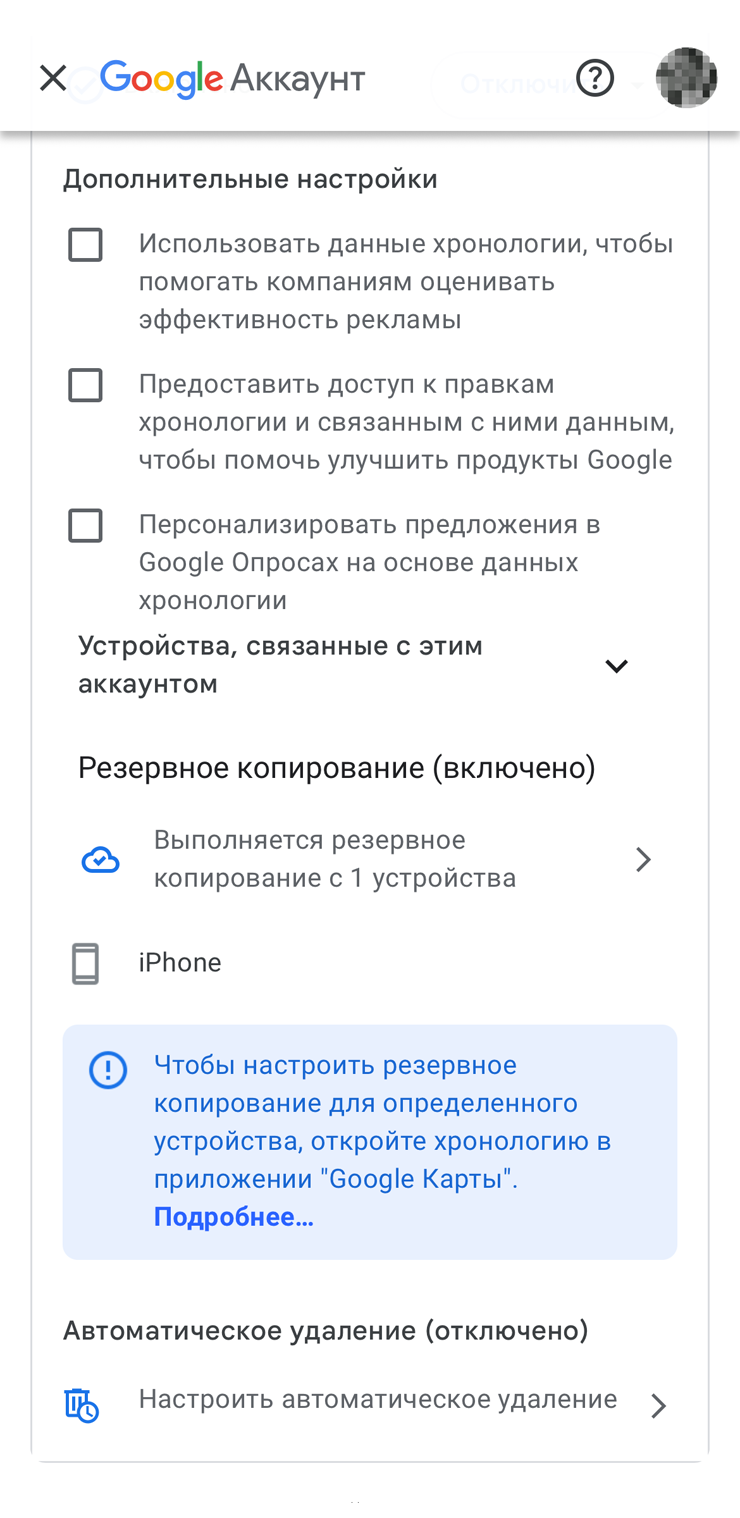Enable using timeline data for ad effectiveness
740x1518 pixels.
pyautogui.click(x=85, y=245)
